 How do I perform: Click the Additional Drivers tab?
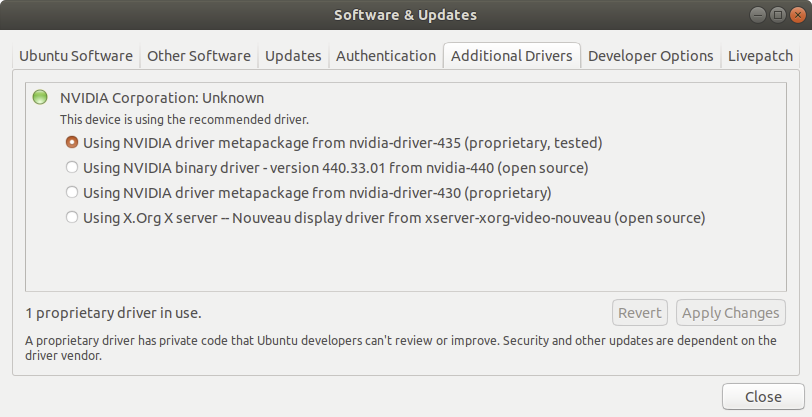[512, 55]
